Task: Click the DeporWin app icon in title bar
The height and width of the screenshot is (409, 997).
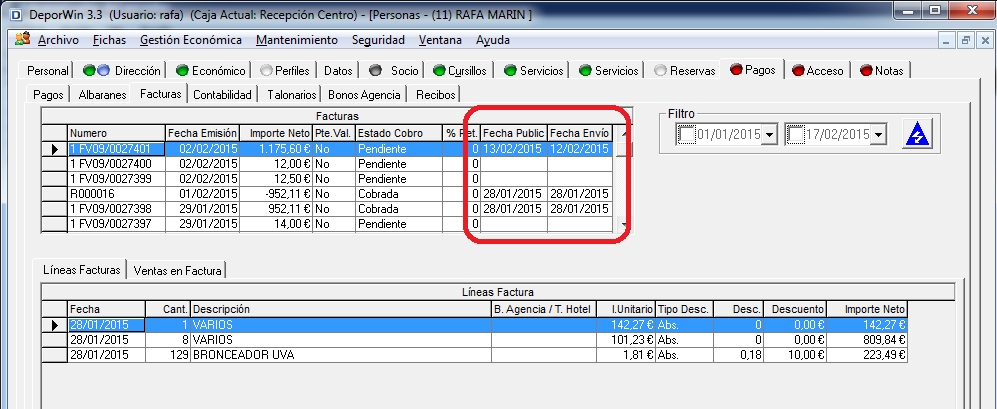Action: coord(17,14)
